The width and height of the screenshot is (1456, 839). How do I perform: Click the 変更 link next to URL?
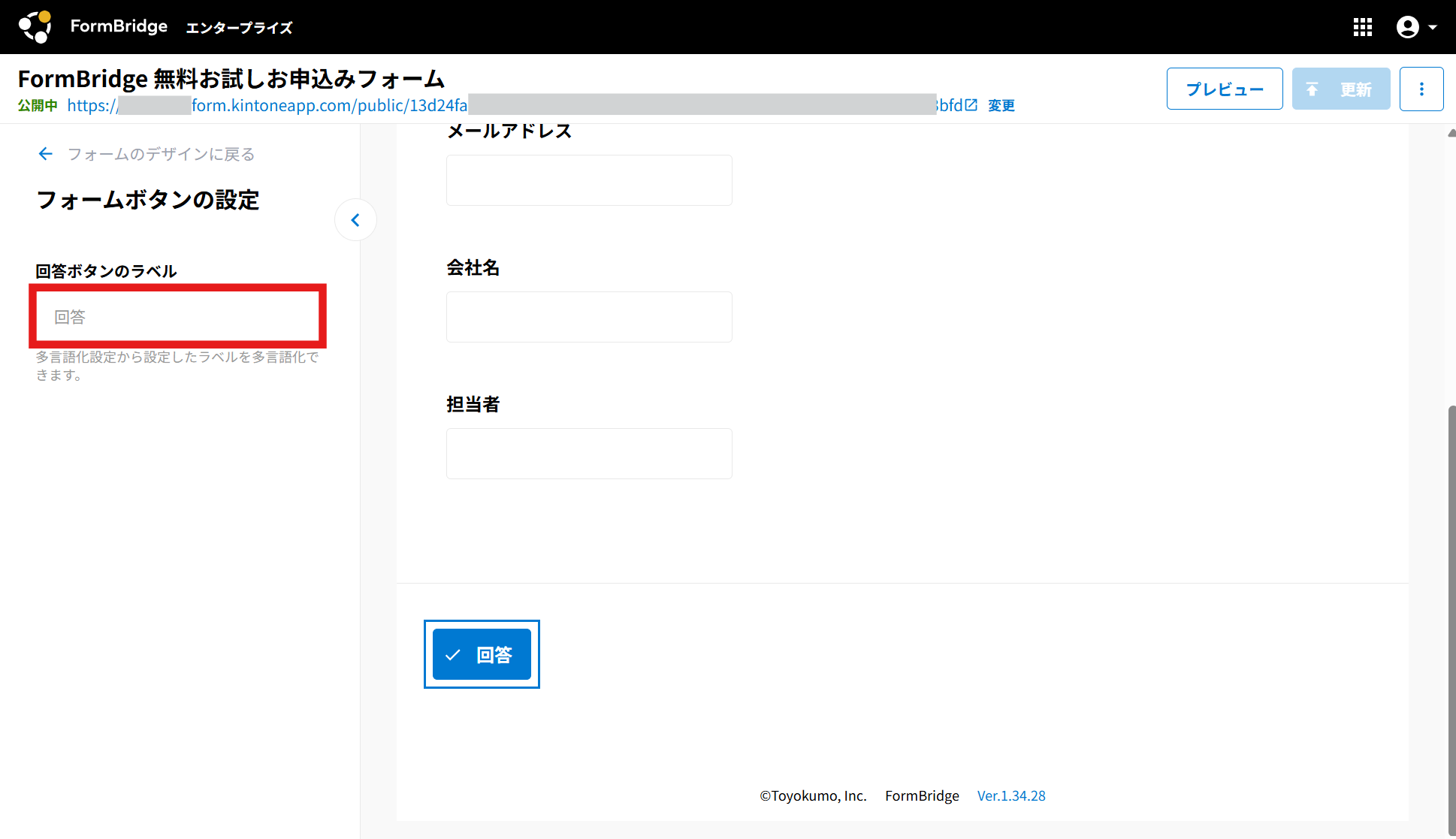pos(1001,106)
